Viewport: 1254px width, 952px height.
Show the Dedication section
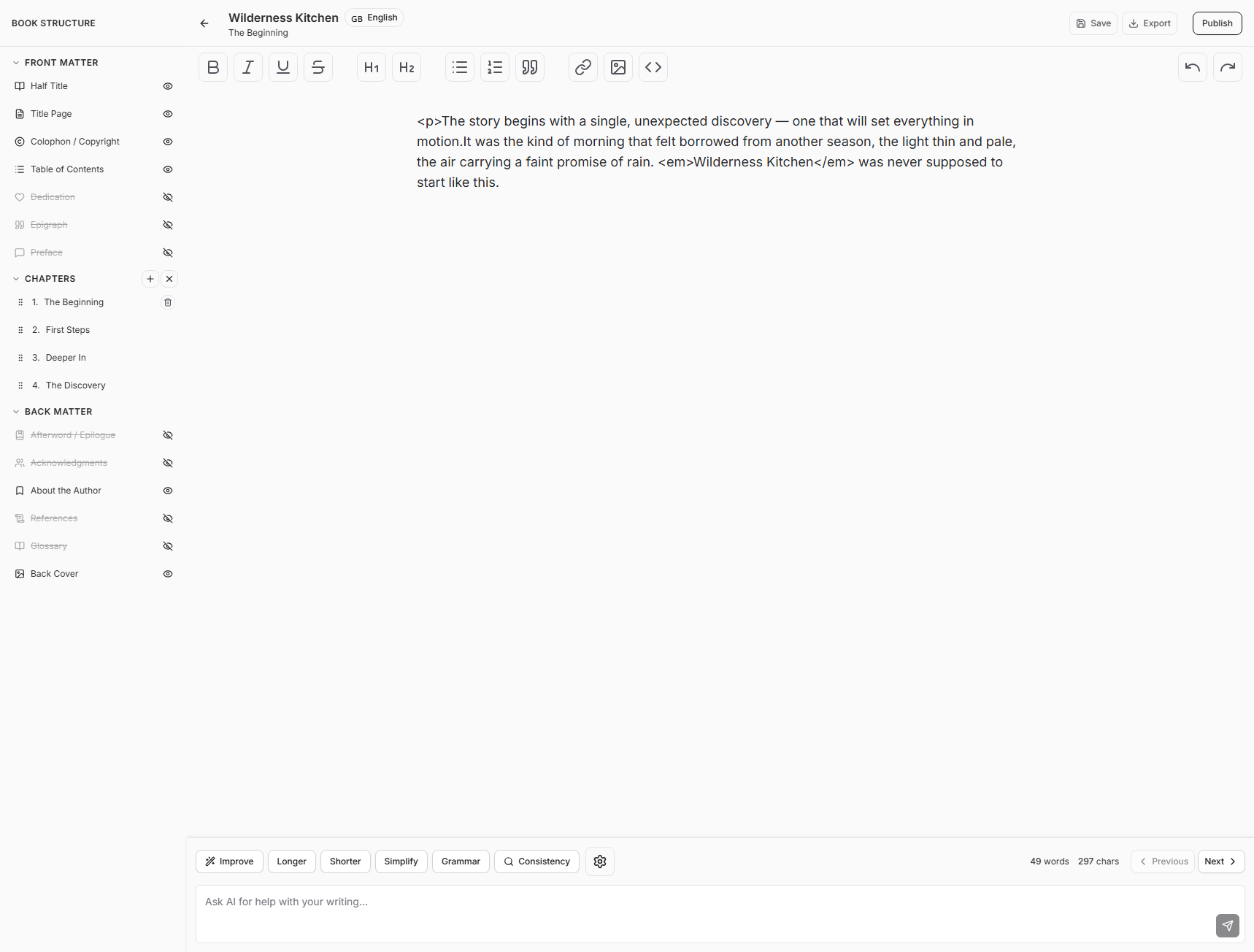click(x=168, y=197)
